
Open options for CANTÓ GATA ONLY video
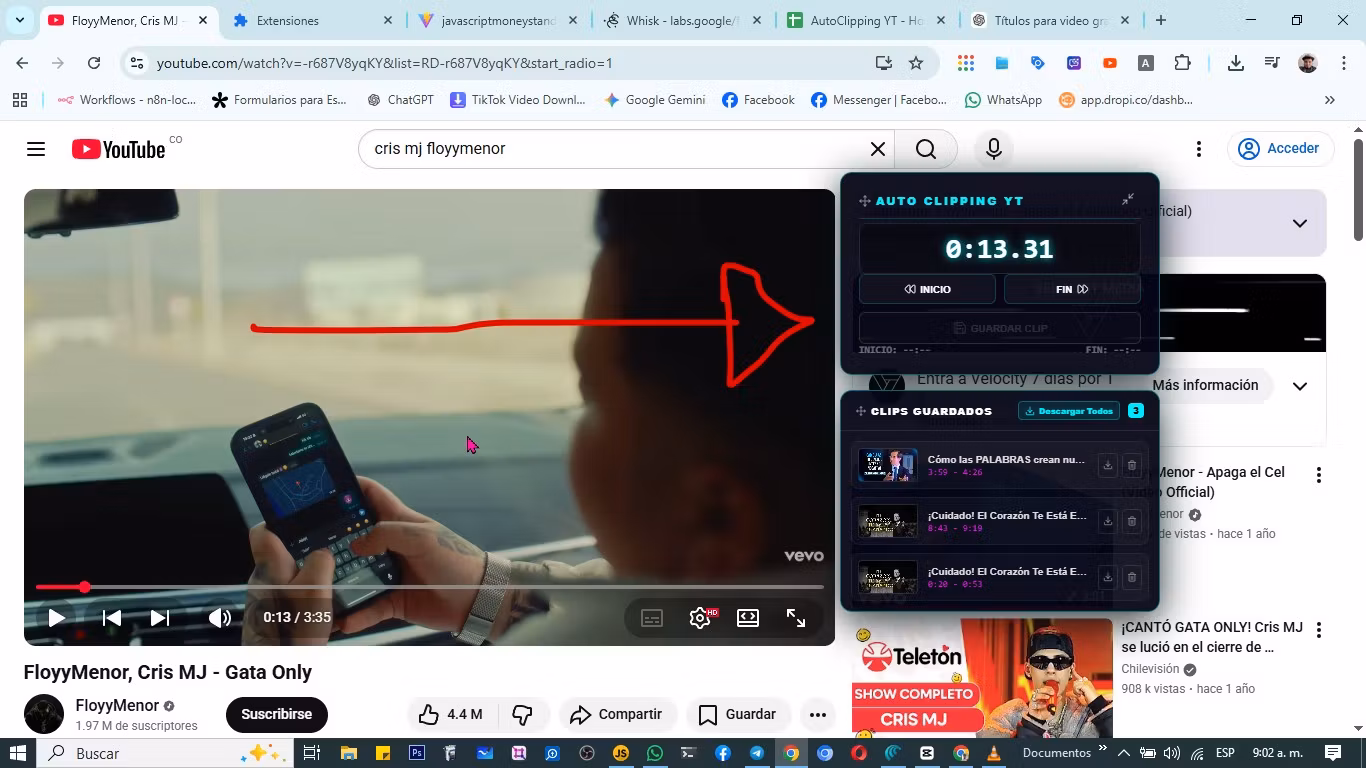1319,630
